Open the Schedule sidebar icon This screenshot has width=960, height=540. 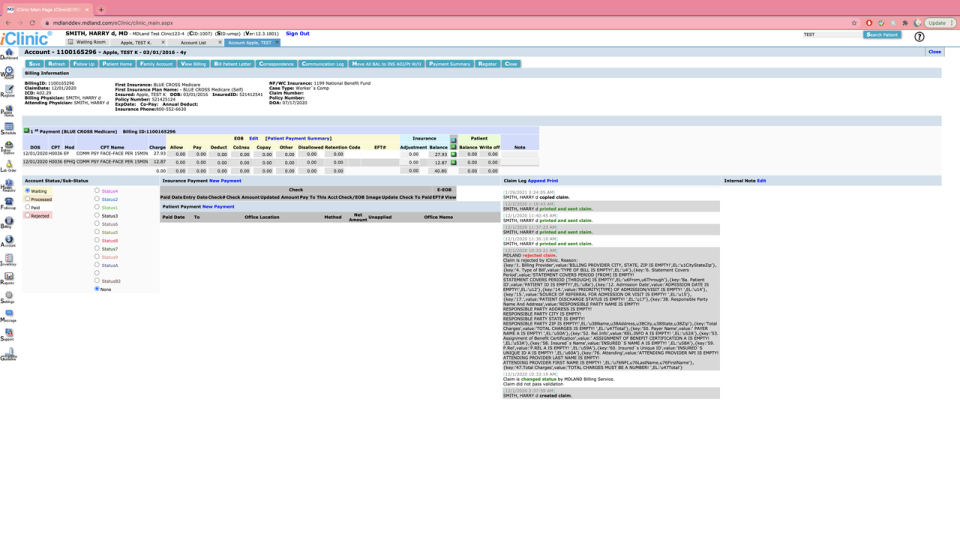point(9,129)
